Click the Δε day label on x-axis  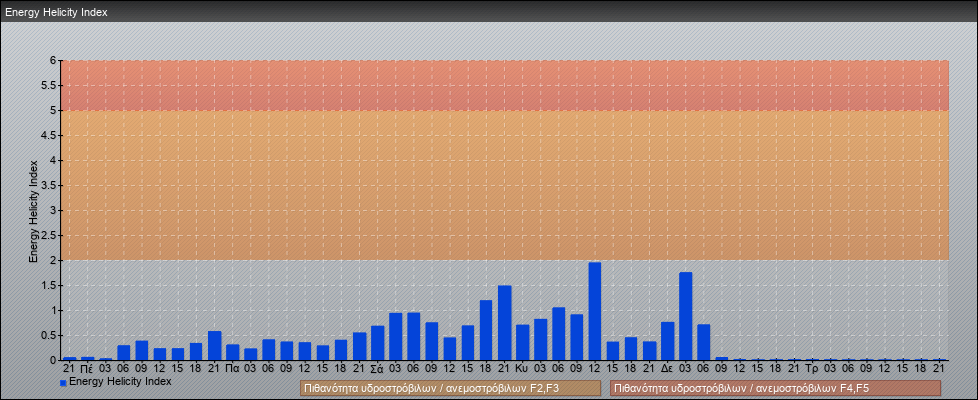pyautogui.click(x=667, y=369)
